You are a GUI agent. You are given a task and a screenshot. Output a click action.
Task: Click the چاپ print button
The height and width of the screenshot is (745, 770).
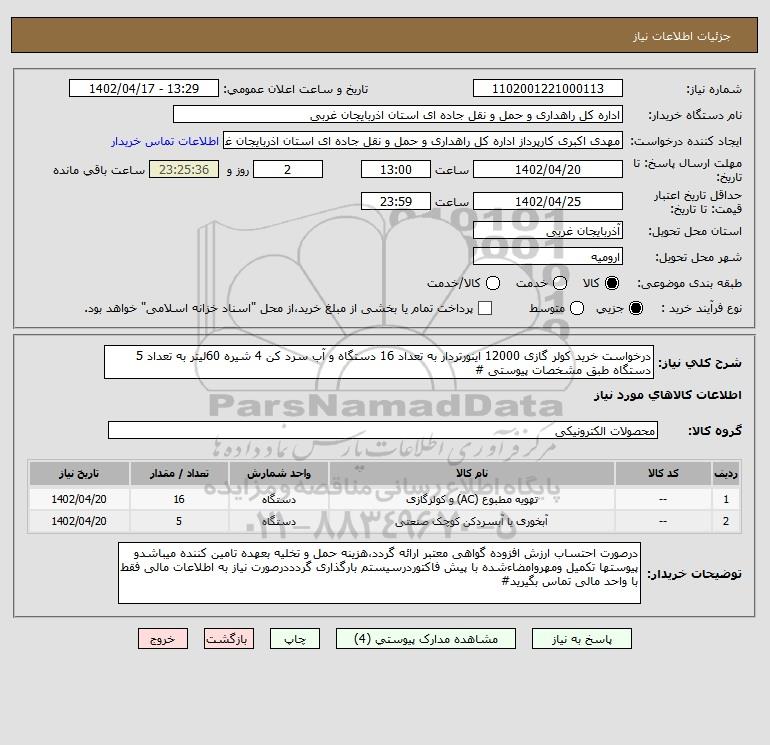tap(295, 639)
